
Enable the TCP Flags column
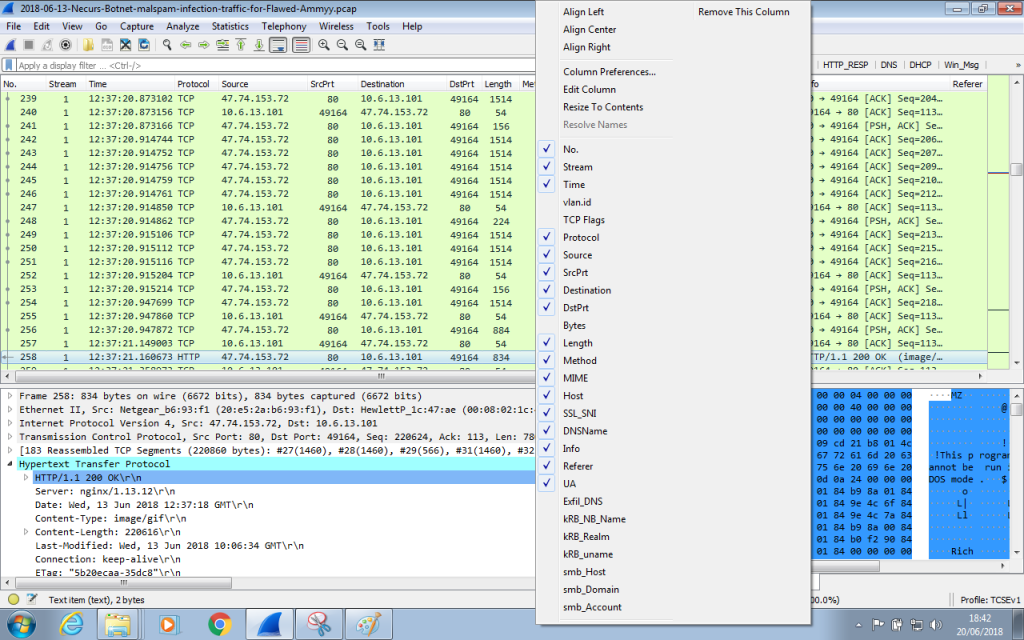584,220
